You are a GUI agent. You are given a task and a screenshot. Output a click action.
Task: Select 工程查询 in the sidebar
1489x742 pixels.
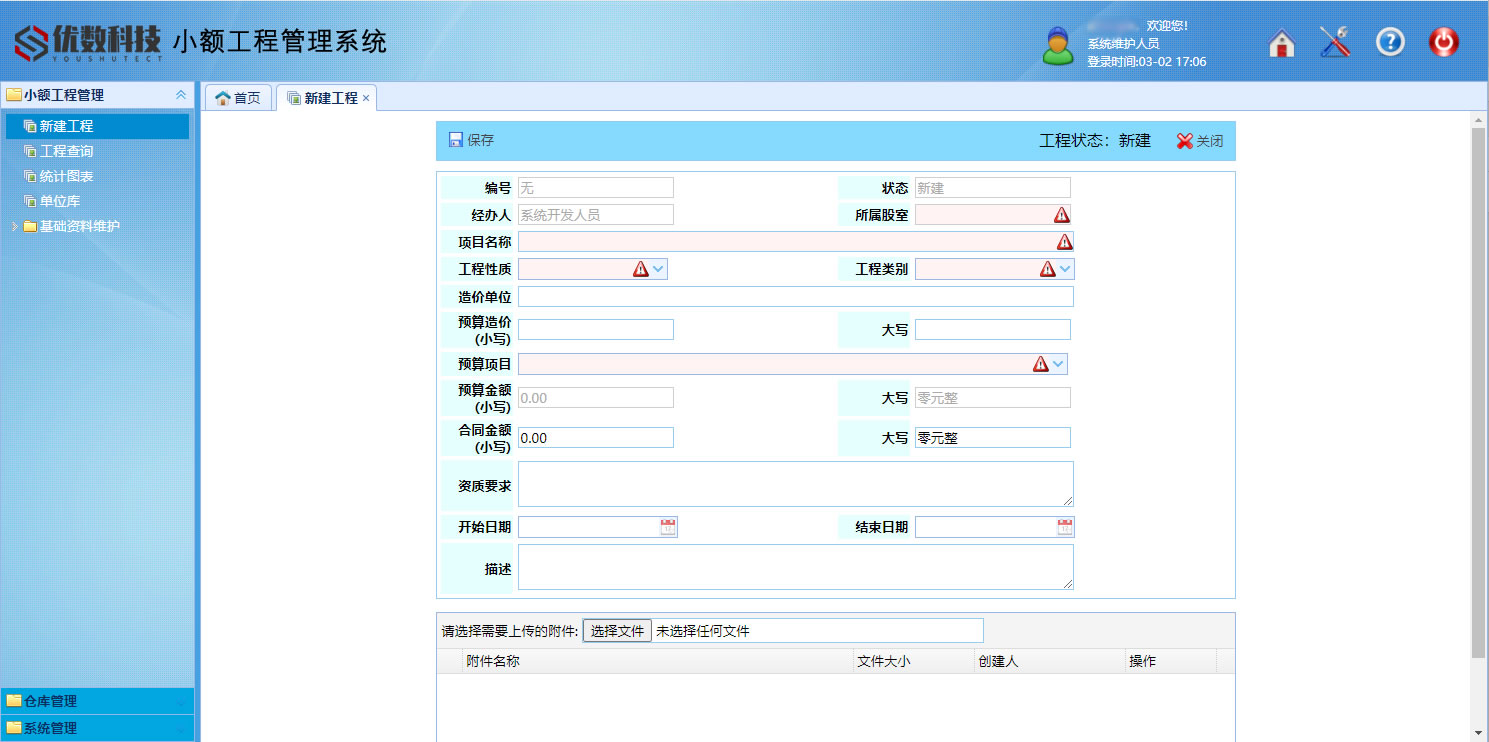point(66,151)
